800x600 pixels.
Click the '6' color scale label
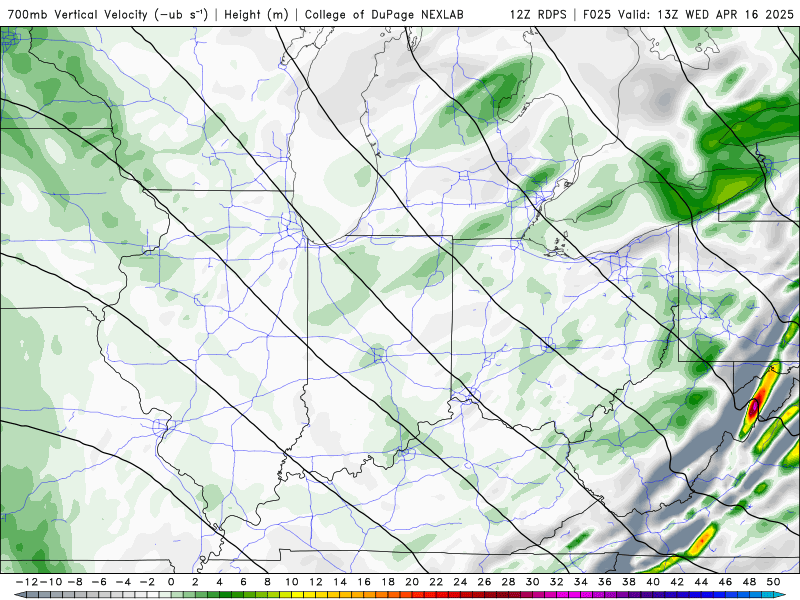point(243,582)
